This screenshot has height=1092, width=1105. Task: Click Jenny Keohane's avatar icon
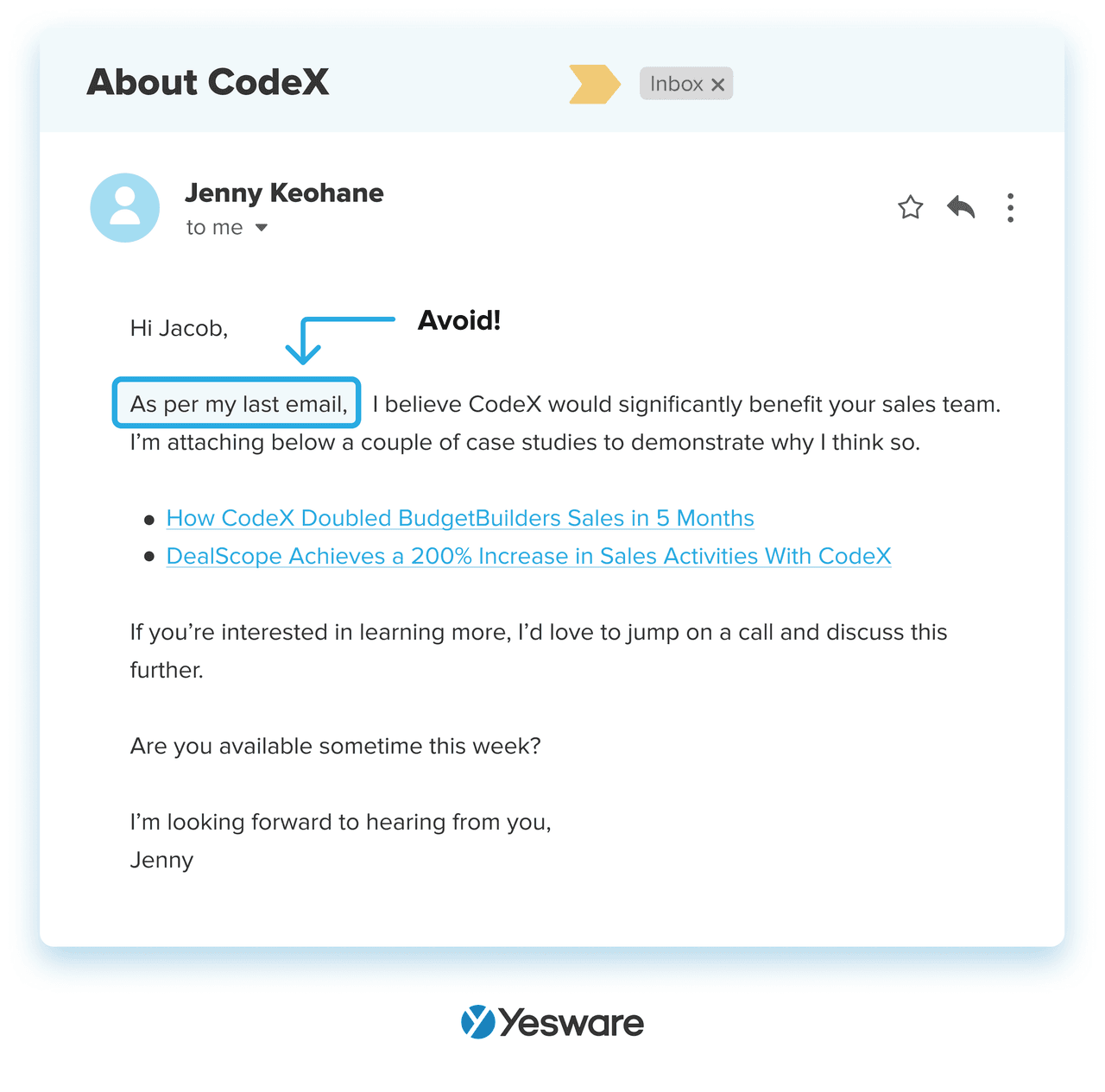125,208
